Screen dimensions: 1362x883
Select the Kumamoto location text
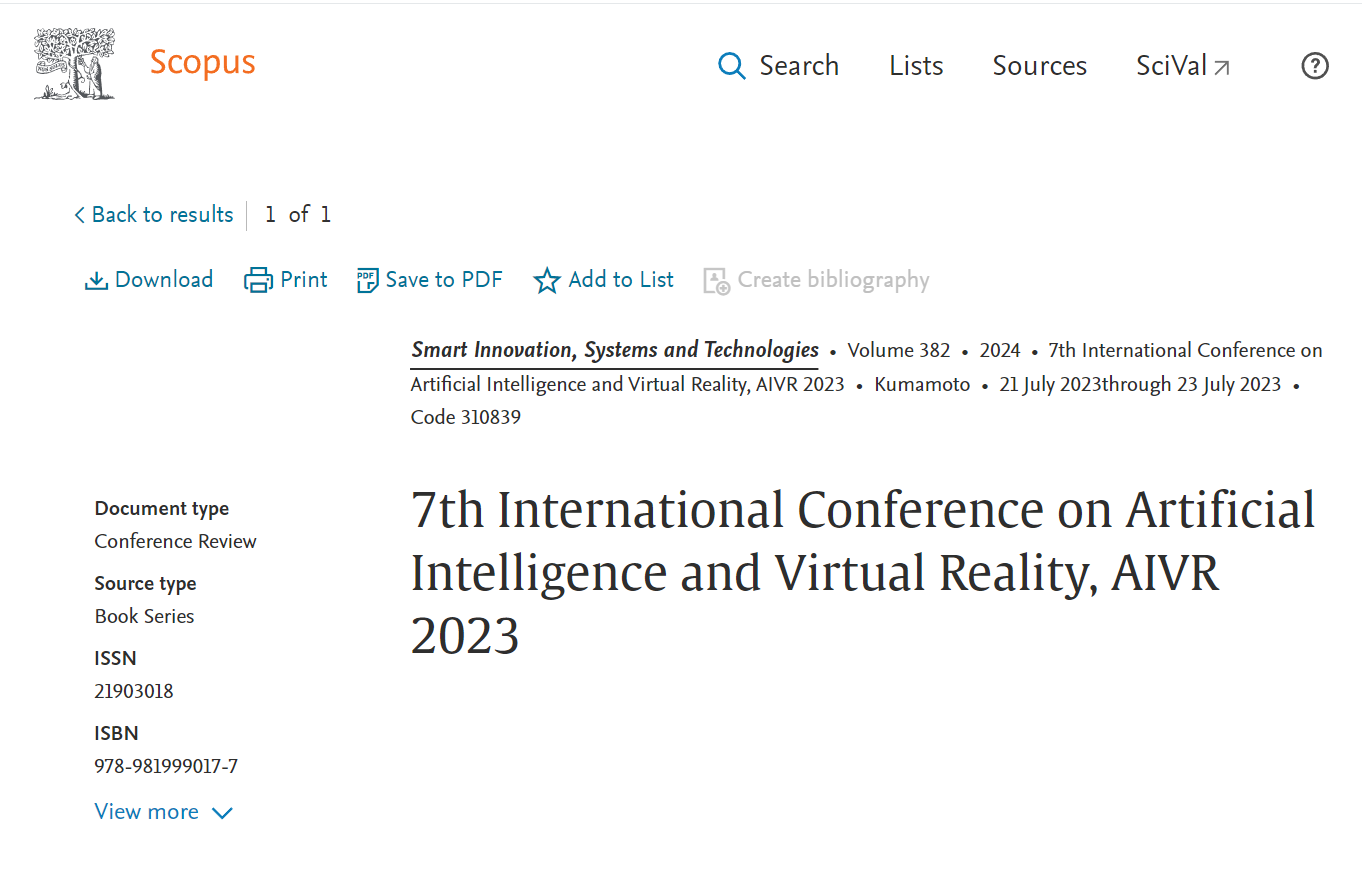[922, 385]
